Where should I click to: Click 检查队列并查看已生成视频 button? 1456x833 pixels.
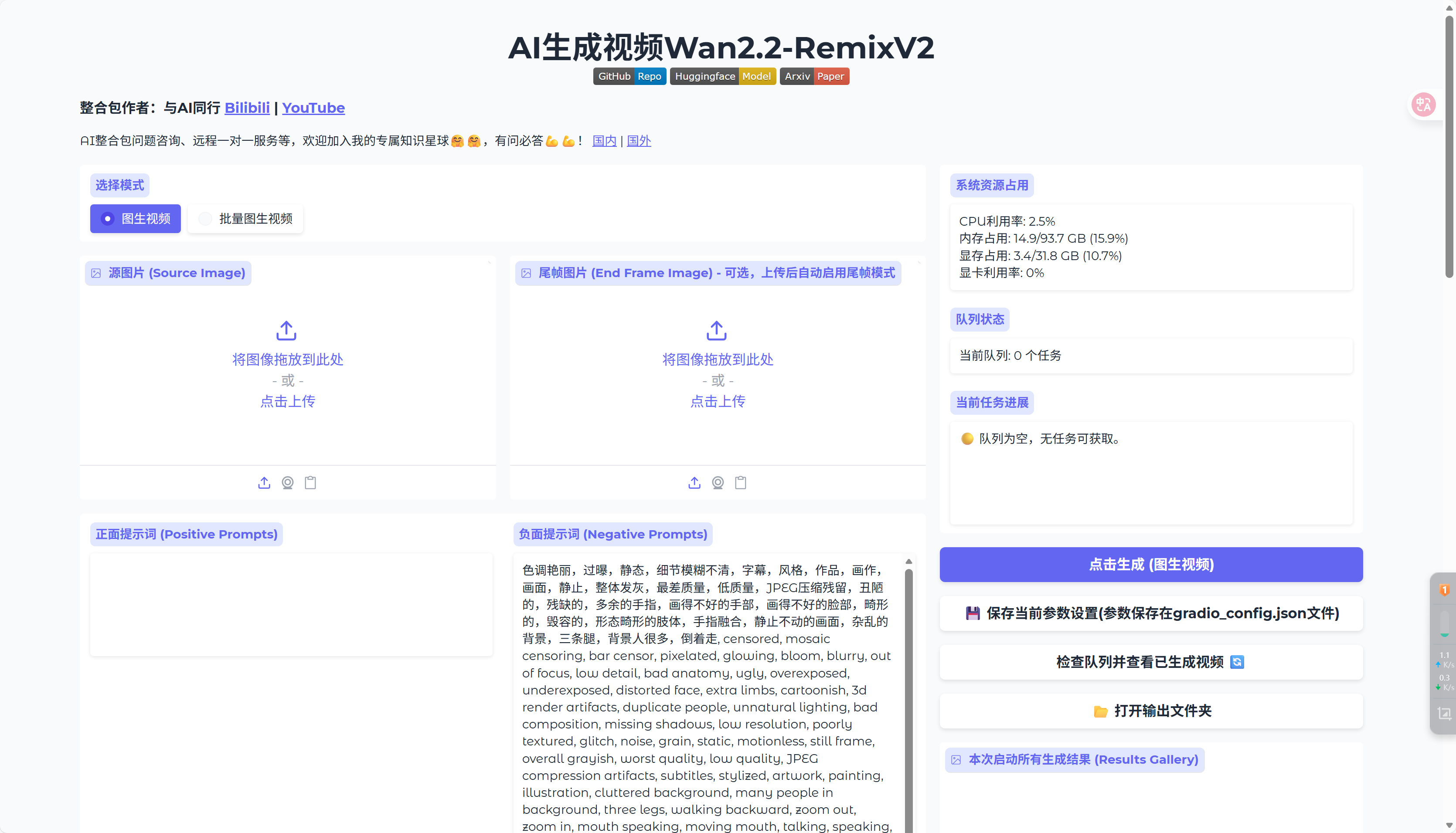(x=1151, y=662)
